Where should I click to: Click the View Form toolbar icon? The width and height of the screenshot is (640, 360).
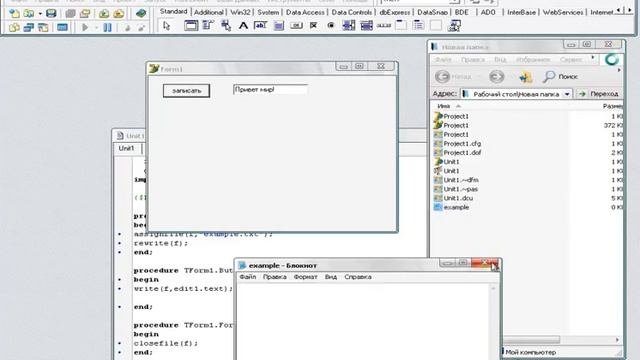click(x=29, y=28)
